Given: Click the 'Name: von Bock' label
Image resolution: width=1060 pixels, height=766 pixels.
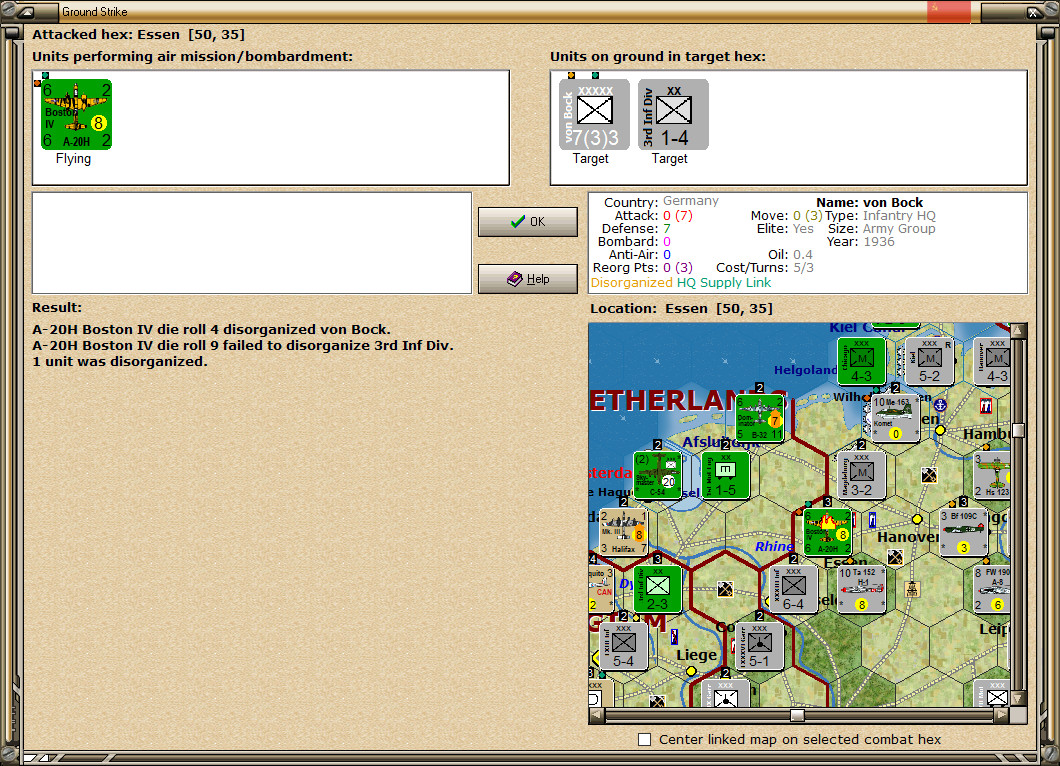Looking at the screenshot, I should click(869, 202).
